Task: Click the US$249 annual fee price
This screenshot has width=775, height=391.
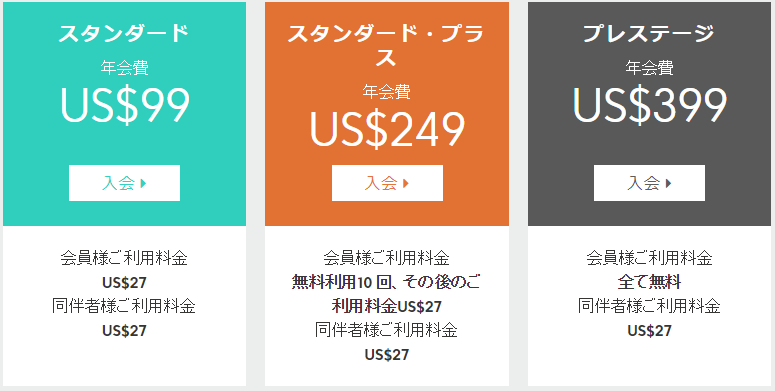Action: coord(387,129)
